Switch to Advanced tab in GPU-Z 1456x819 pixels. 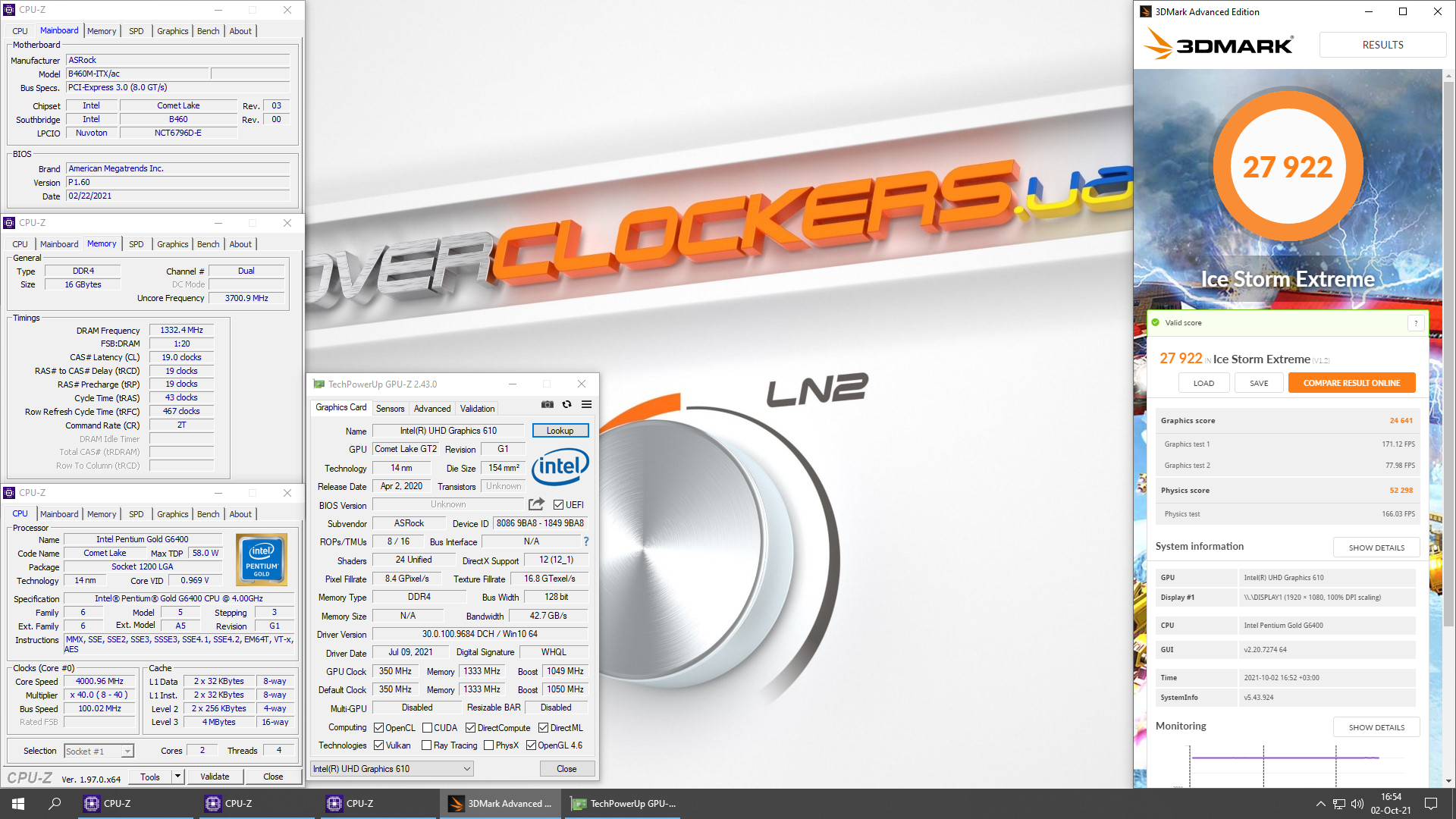click(432, 409)
